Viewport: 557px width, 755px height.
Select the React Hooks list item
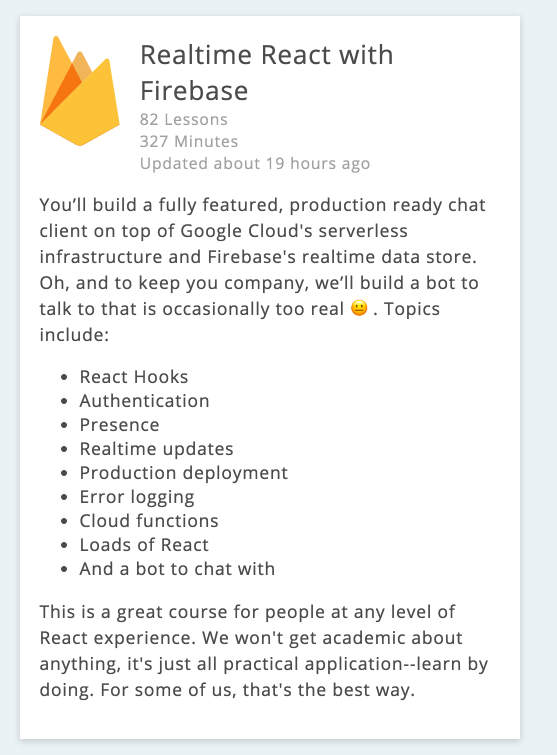134,377
